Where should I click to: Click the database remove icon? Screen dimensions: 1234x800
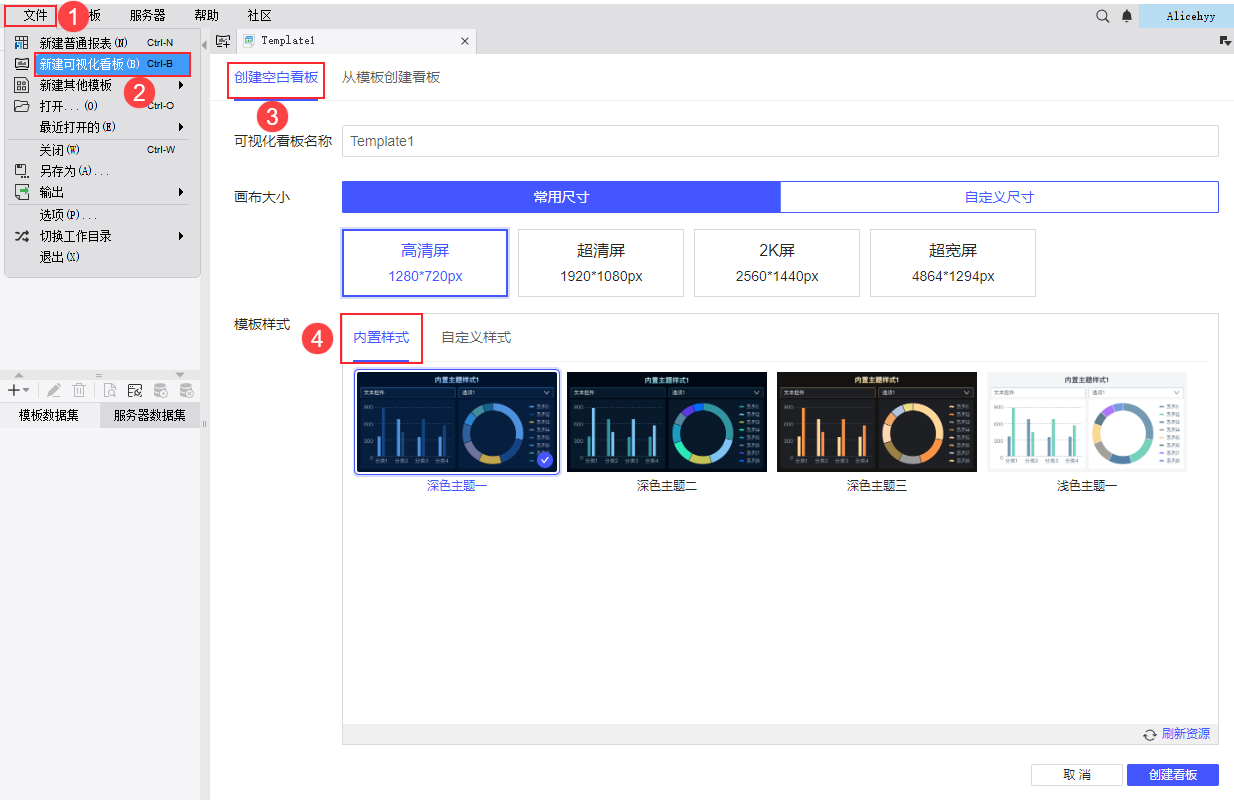point(186,390)
